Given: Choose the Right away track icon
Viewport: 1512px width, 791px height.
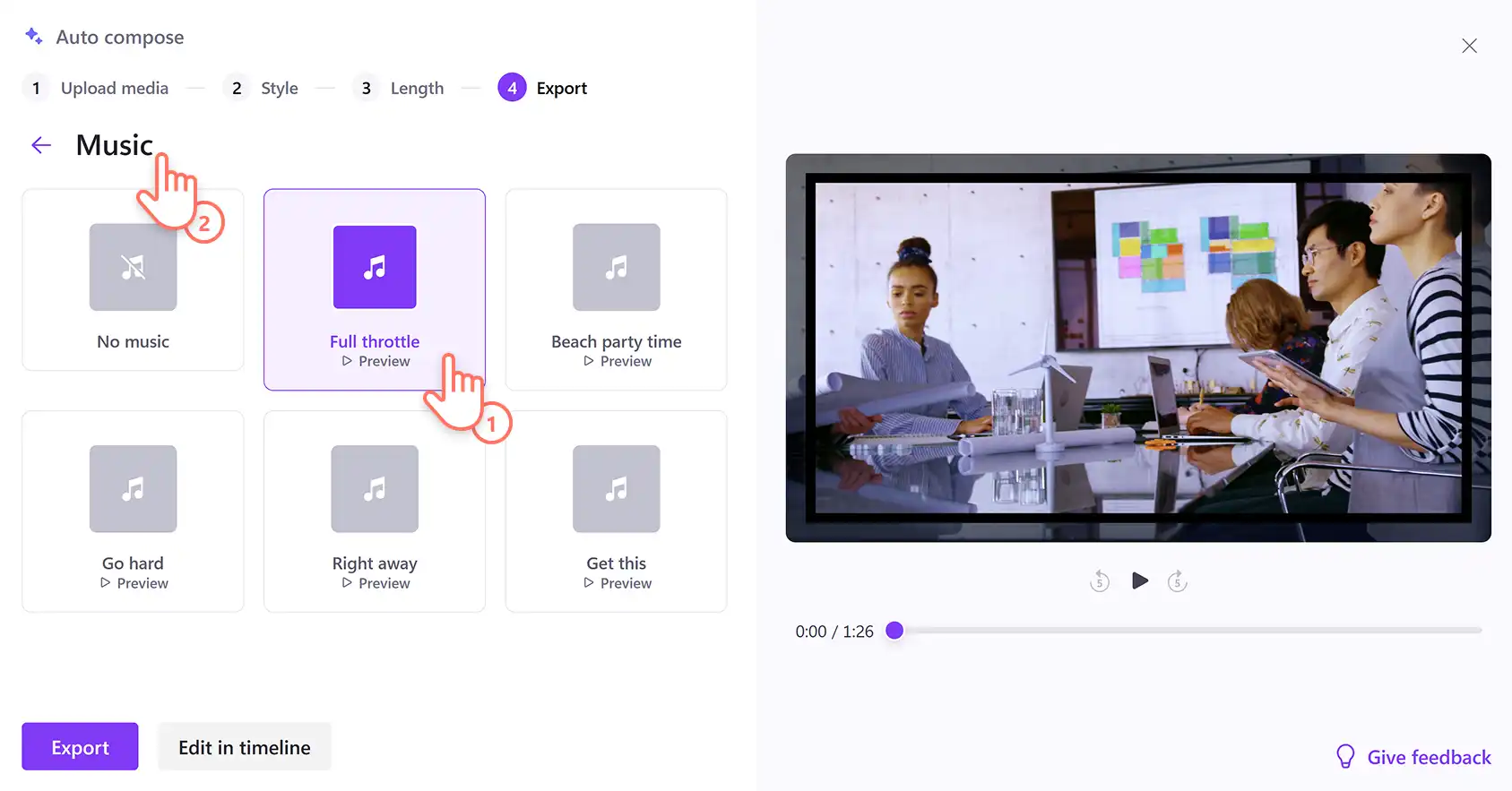Looking at the screenshot, I should point(375,489).
